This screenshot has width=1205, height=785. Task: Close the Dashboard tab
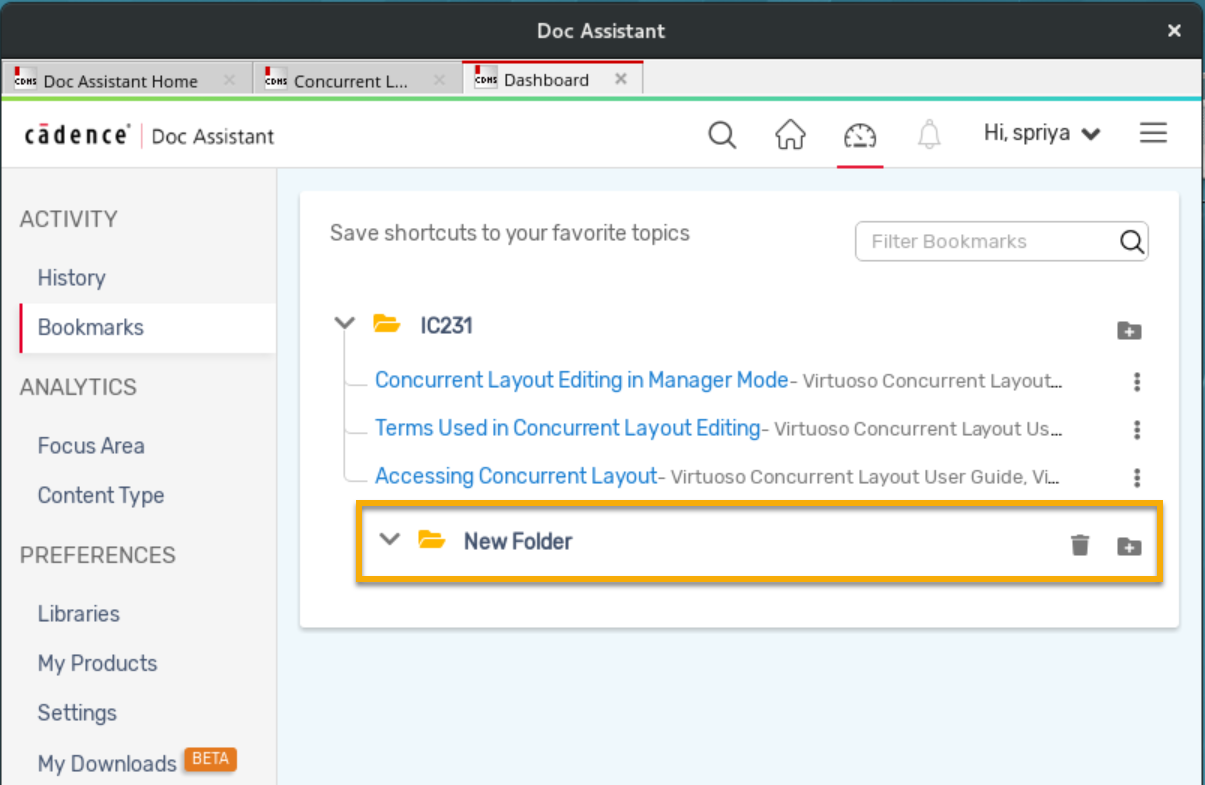[621, 79]
